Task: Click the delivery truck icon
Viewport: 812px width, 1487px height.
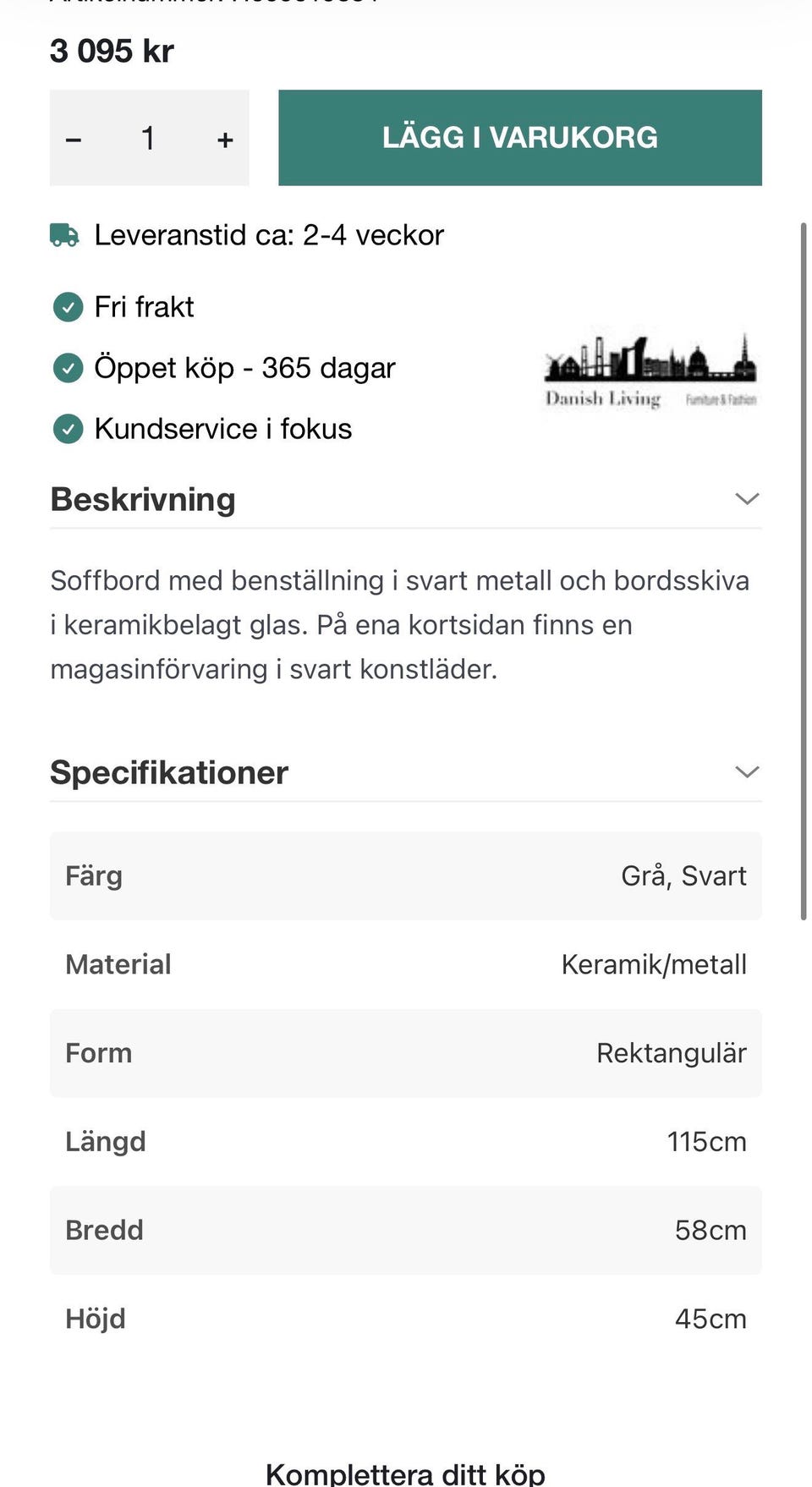Action: tap(64, 235)
